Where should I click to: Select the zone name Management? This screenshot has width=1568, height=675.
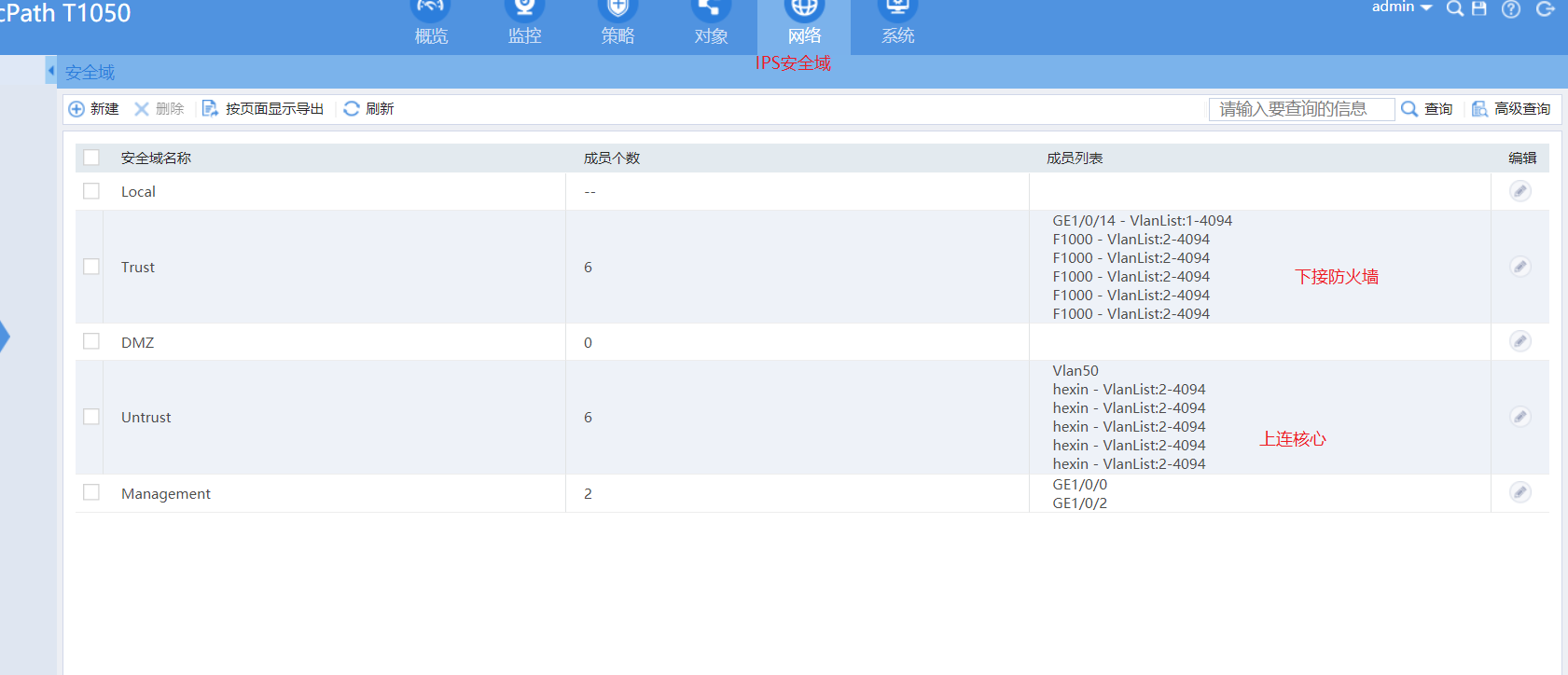click(166, 494)
